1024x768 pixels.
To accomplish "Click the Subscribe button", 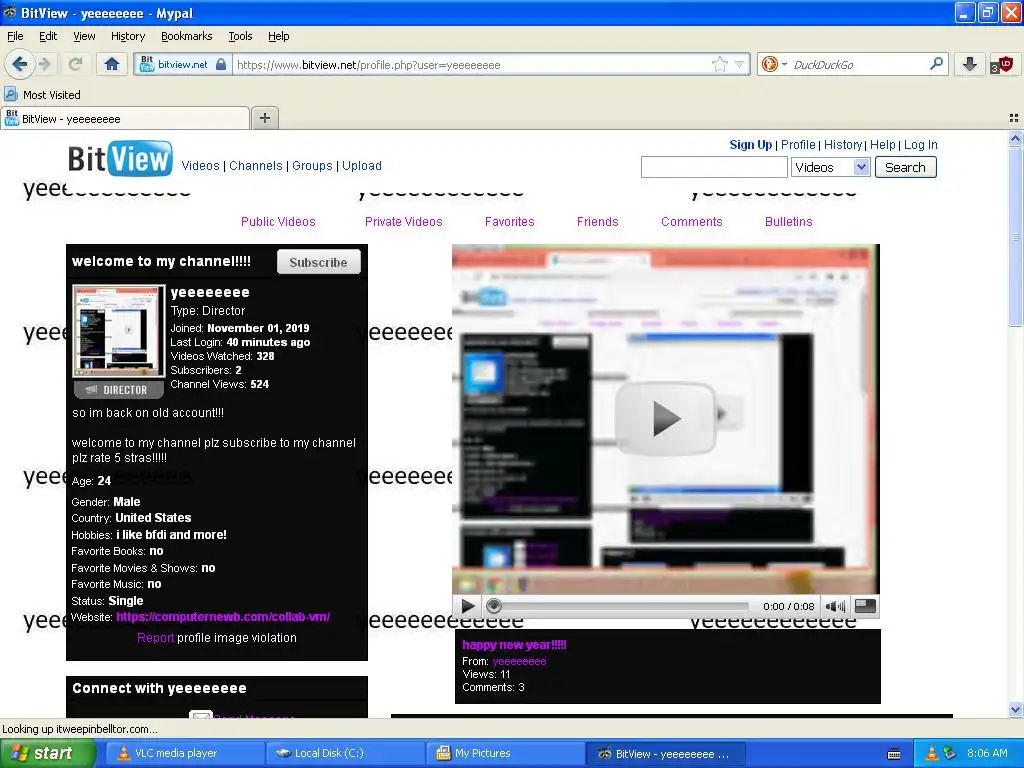I will coord(319,262).
